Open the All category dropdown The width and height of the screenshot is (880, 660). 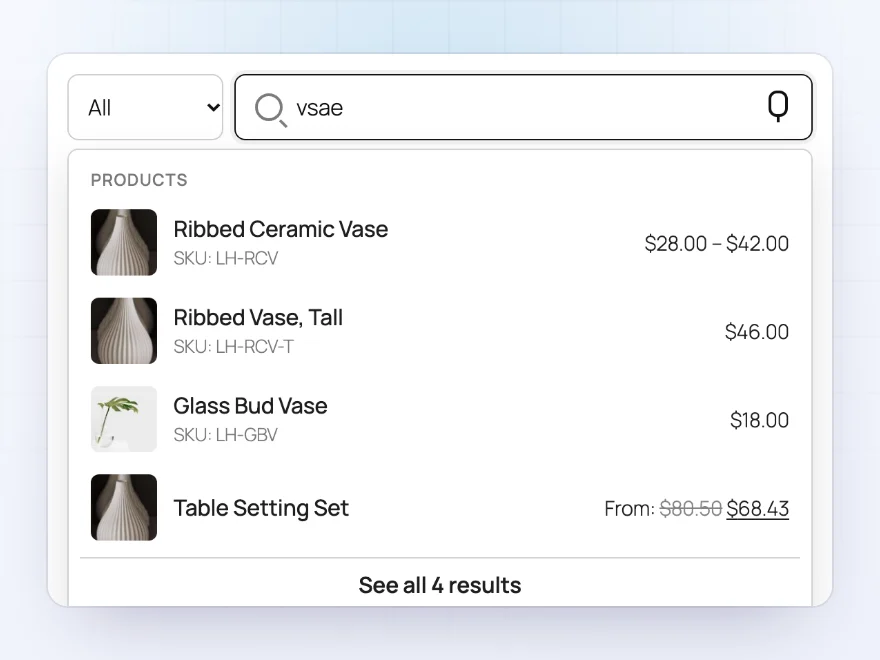[x=145, y=107]
